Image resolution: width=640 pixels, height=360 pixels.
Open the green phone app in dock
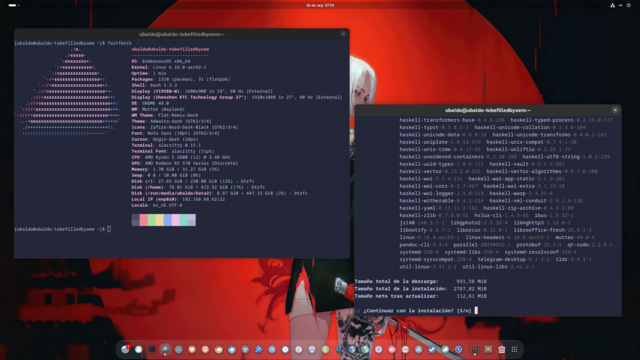pyautogui.click(x=325, y=349)
